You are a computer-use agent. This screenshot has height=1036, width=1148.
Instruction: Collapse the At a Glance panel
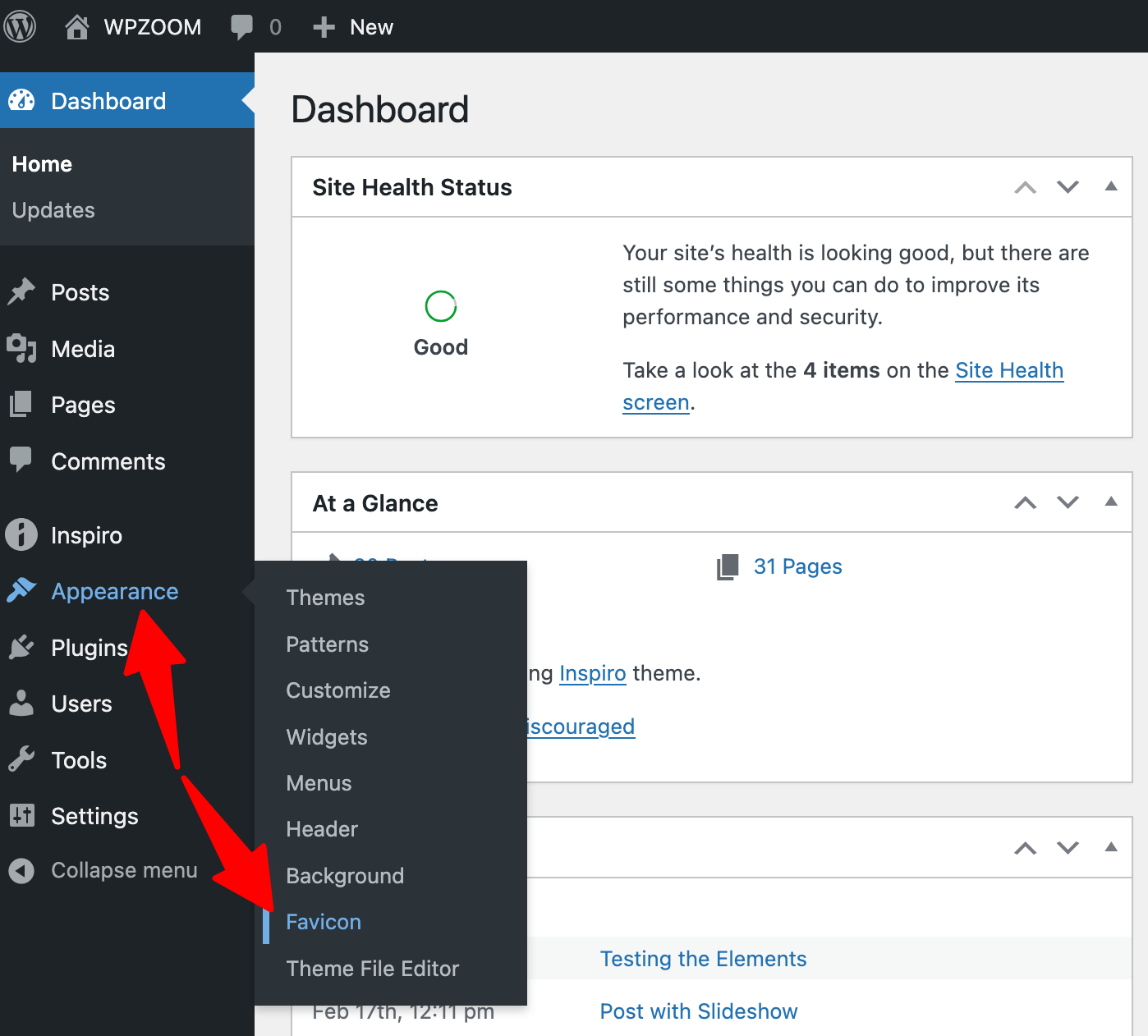click(x=1111, y=502)
